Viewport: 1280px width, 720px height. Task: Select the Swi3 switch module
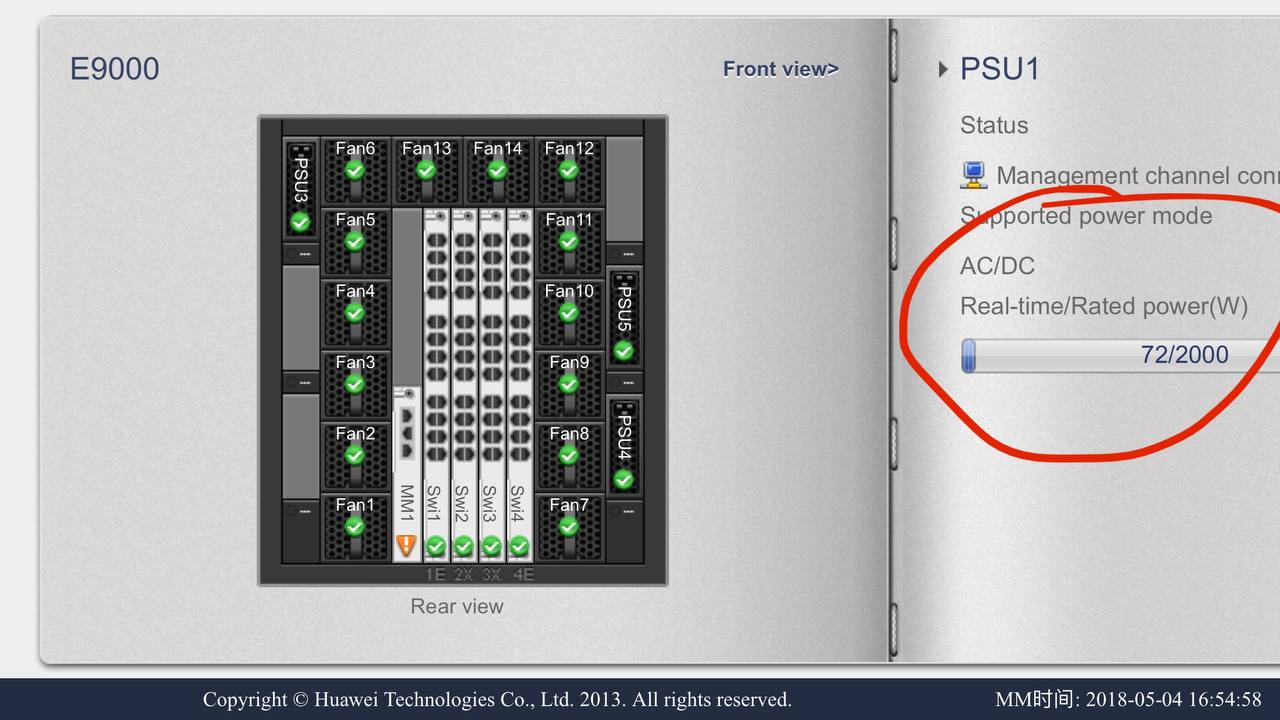pos(491,385)
